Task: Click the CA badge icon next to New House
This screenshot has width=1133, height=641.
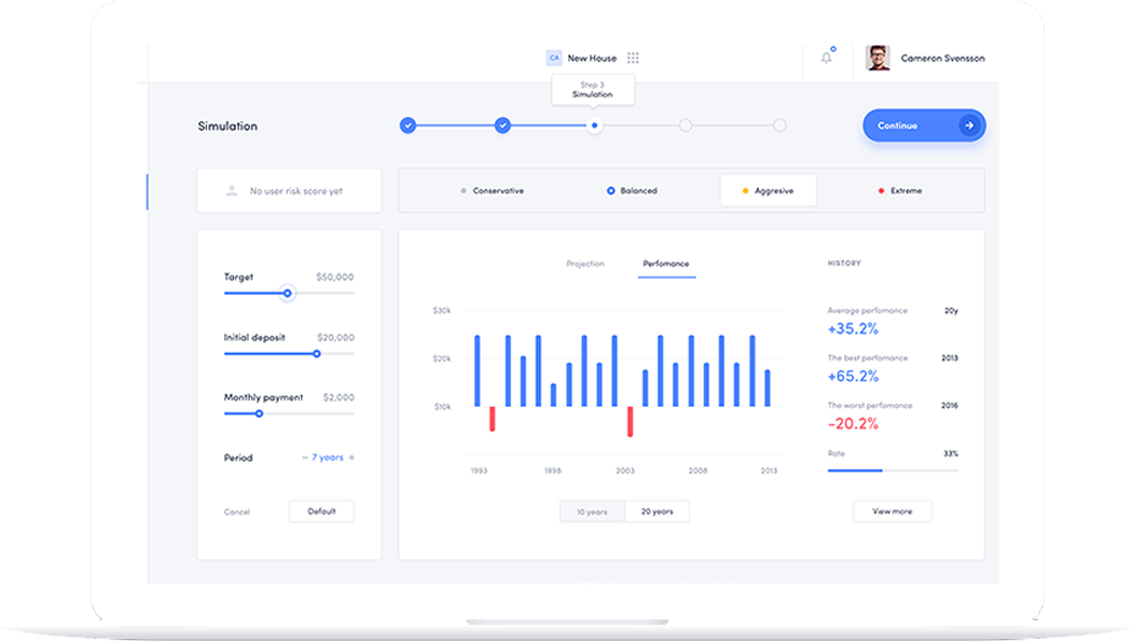Action: coord(553,58)
